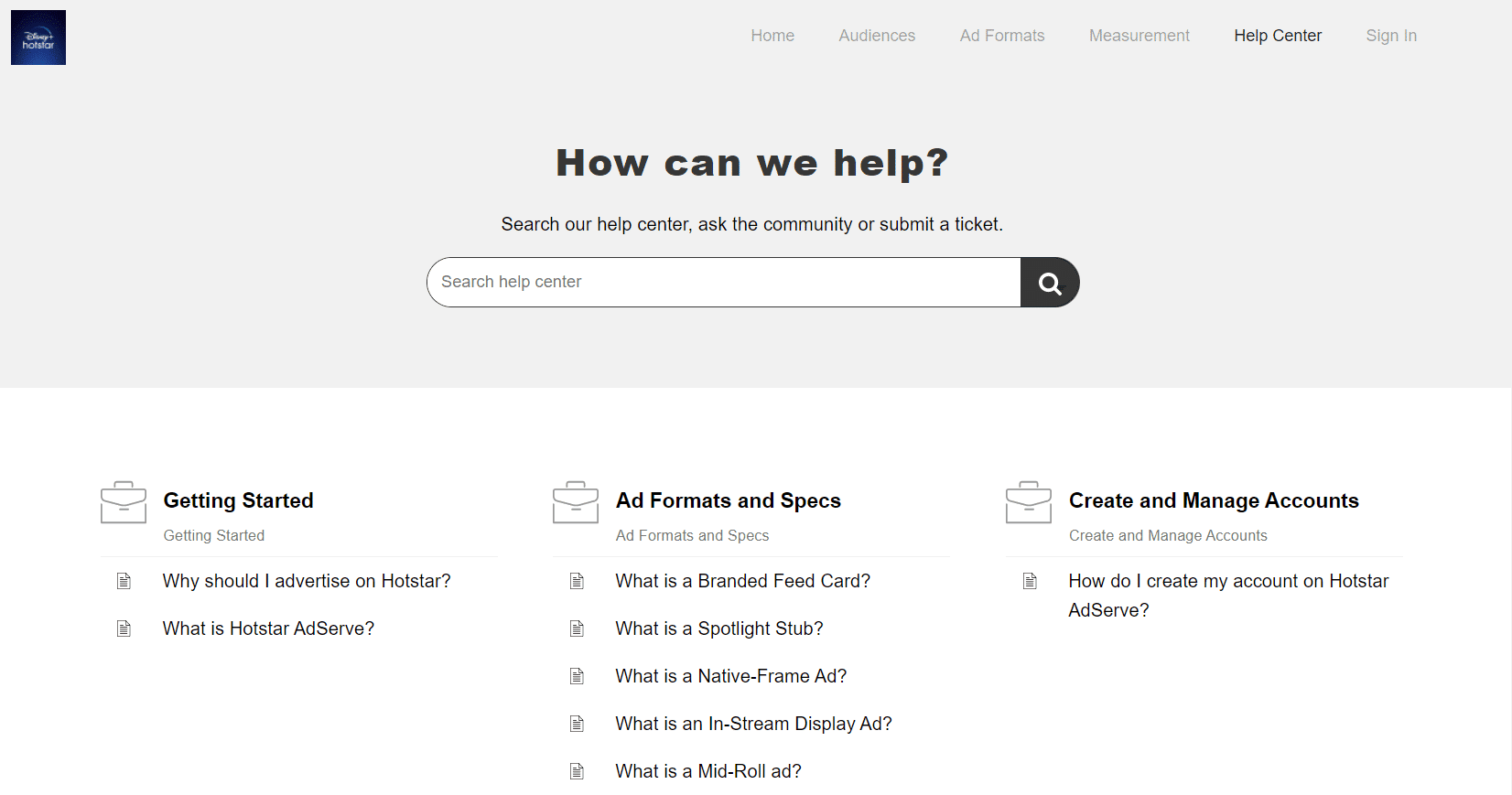Click the Ad Formats and Specs briefcase icon
Image resolution: width=1512 pixels, height=795 pixels.
(576, 502)
